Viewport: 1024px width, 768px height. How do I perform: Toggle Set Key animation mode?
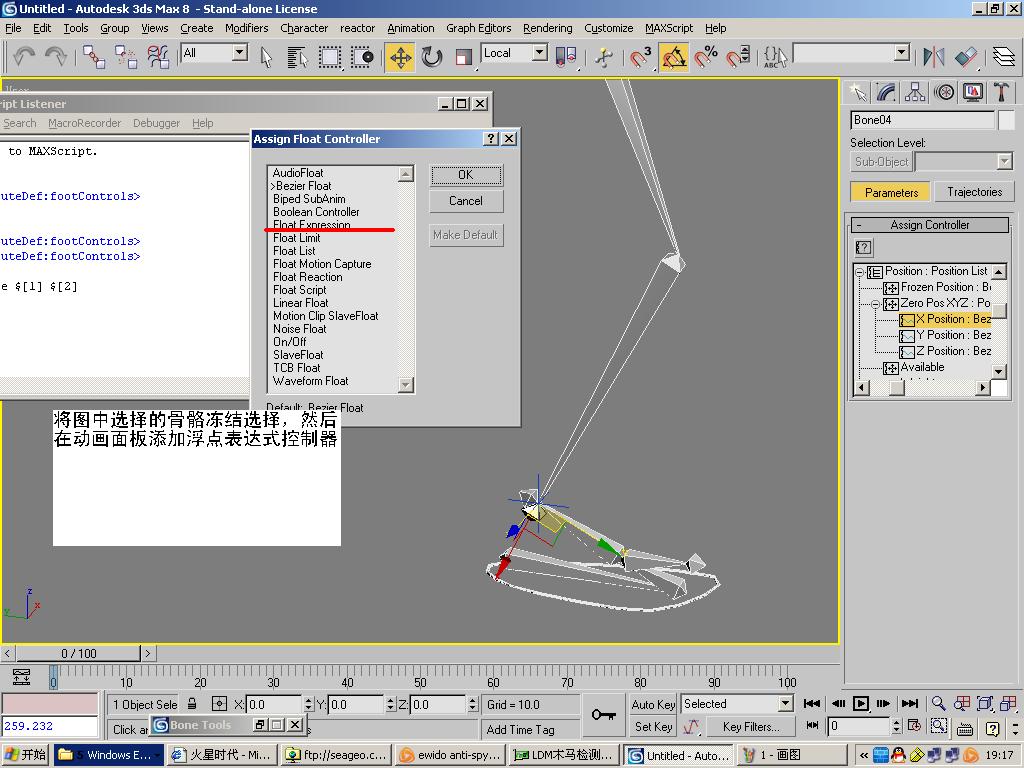tap(653, 726)
